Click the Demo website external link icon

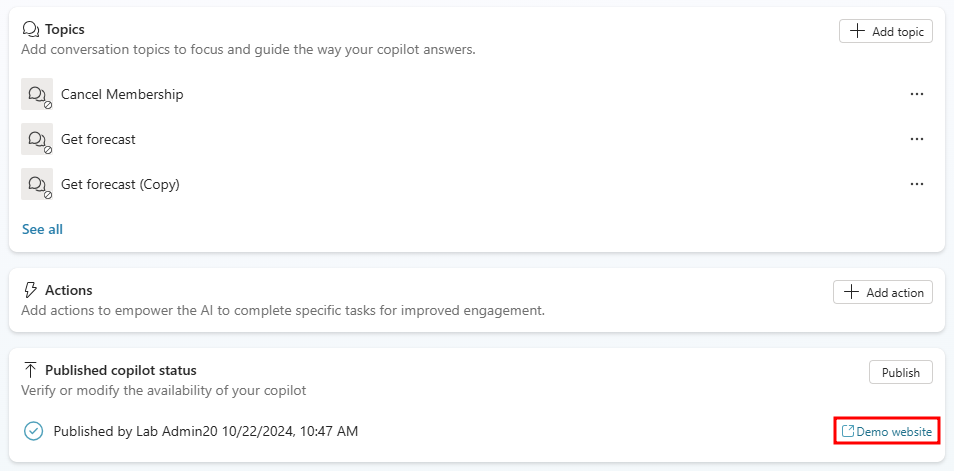[848, 432]
